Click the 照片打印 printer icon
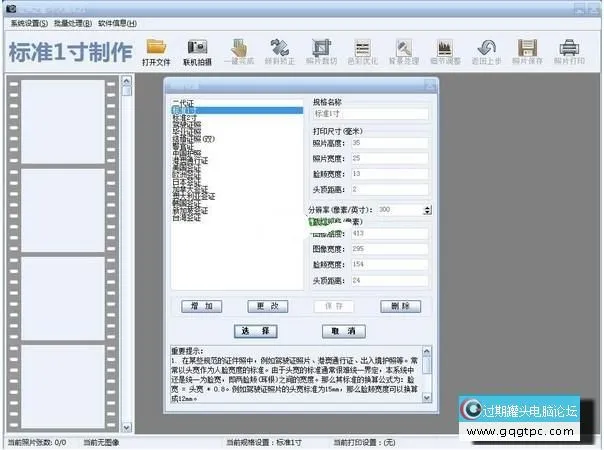604x450 pixels. (569, 52)
